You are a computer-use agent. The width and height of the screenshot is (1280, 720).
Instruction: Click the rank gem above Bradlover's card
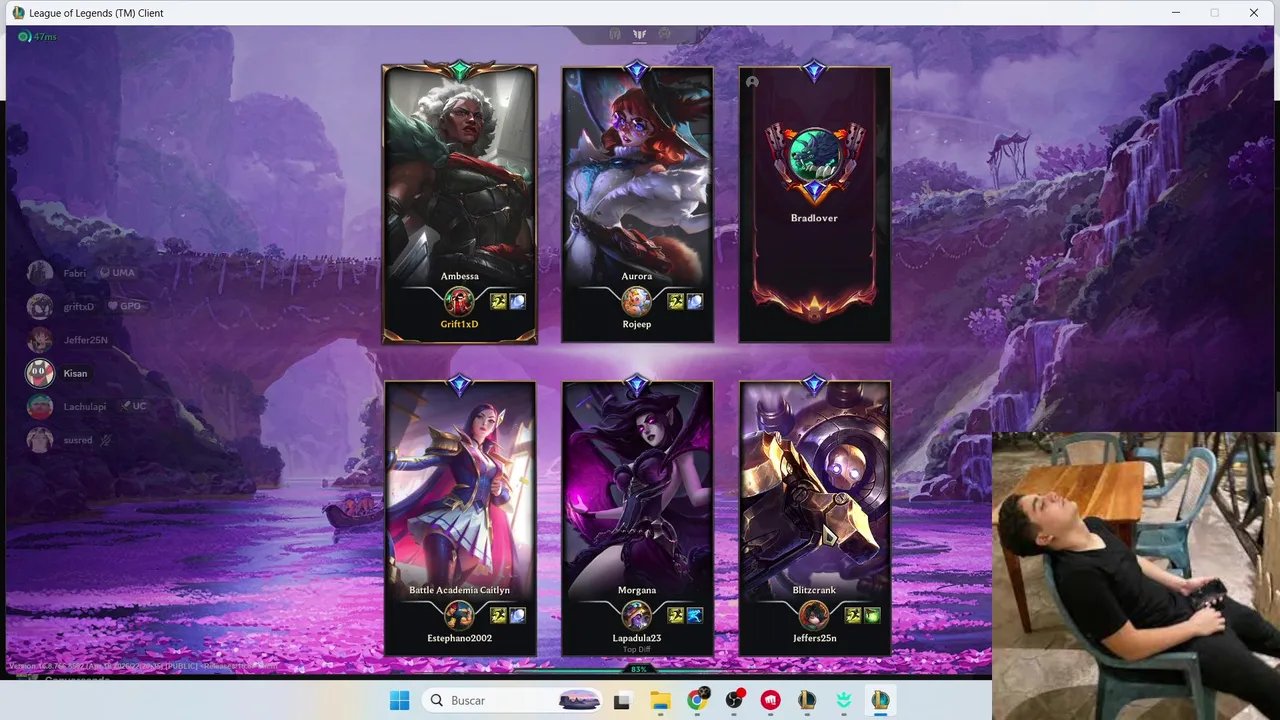click(814, 70)
